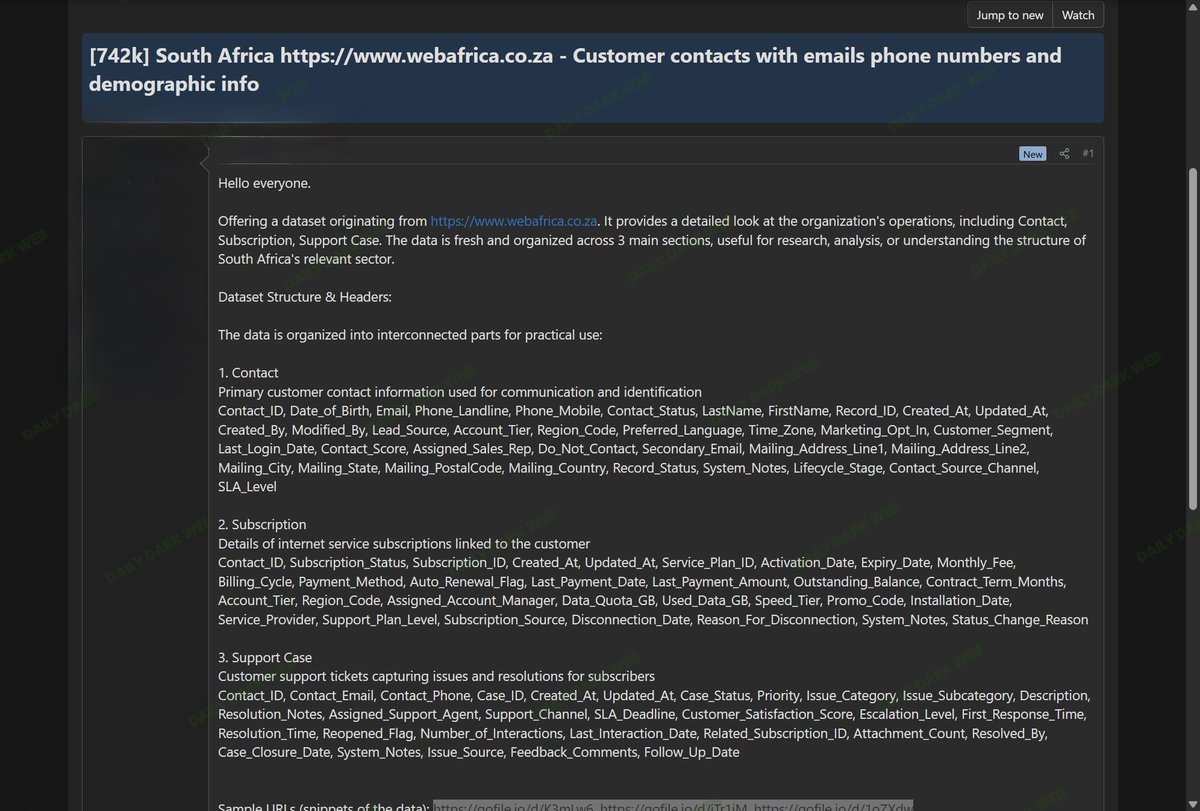This screenshot has height=811, width=1200.
Task: Click the "Marketing_Opt_In" field name
Action: [x=873, y=430]
